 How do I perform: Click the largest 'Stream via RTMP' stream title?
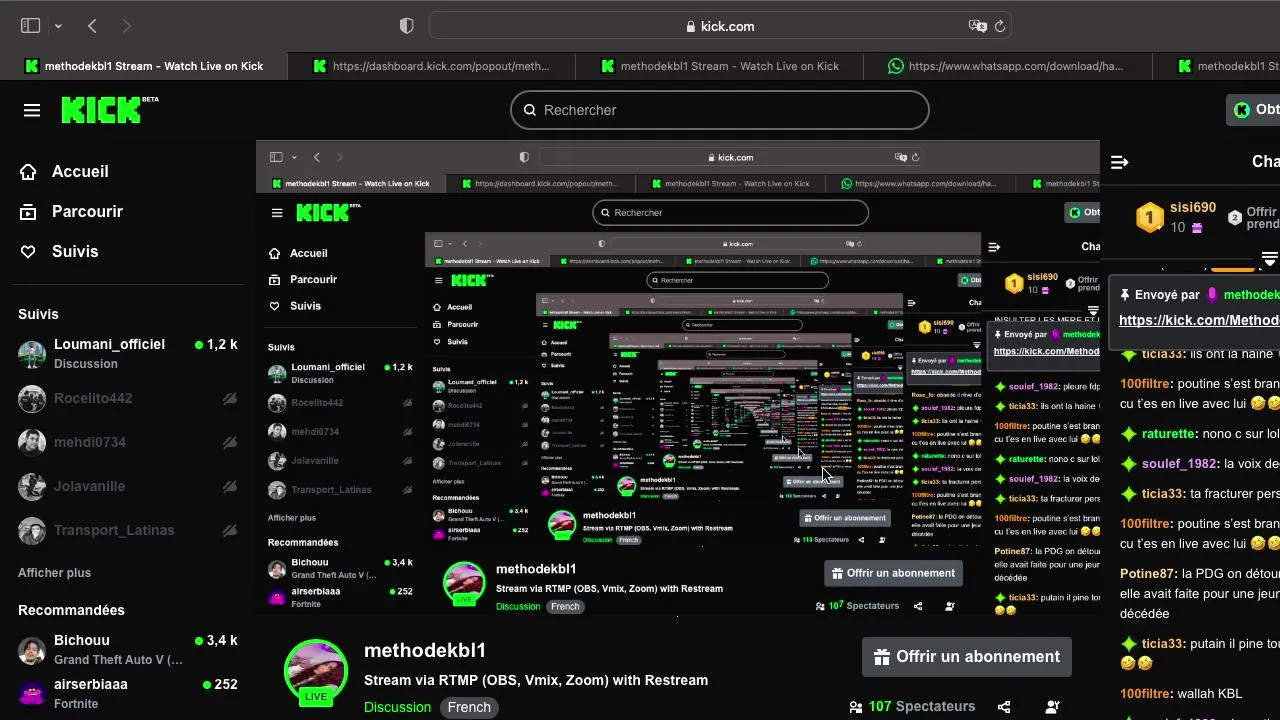pyautogui.click(x=536, y=680)
